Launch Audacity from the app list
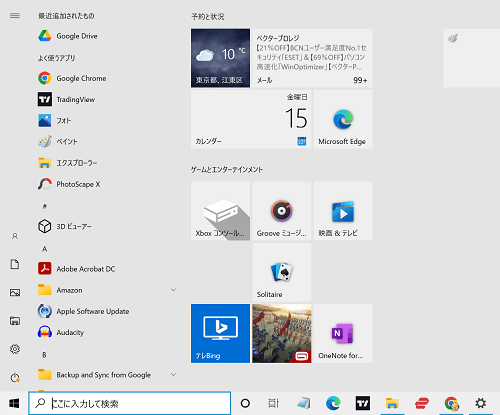This screenshot has height=415, width=500. coord(107,332)
